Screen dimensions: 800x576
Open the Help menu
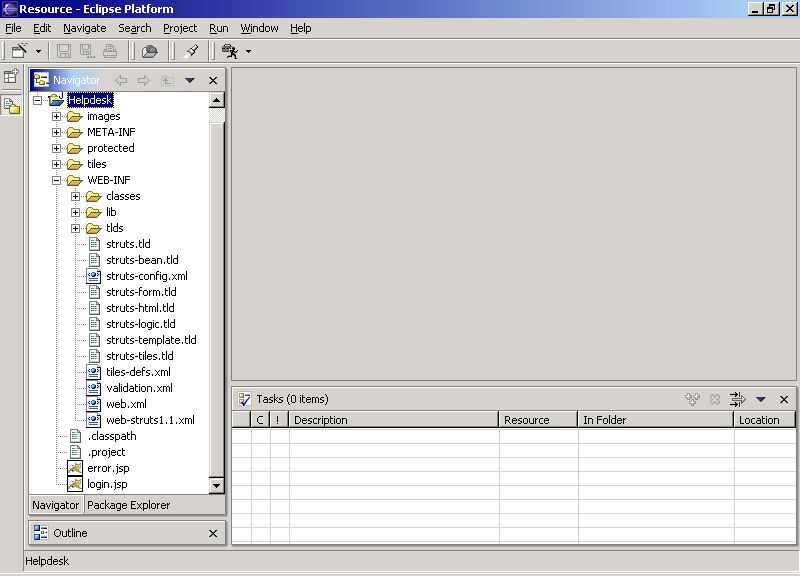point(301,28)
